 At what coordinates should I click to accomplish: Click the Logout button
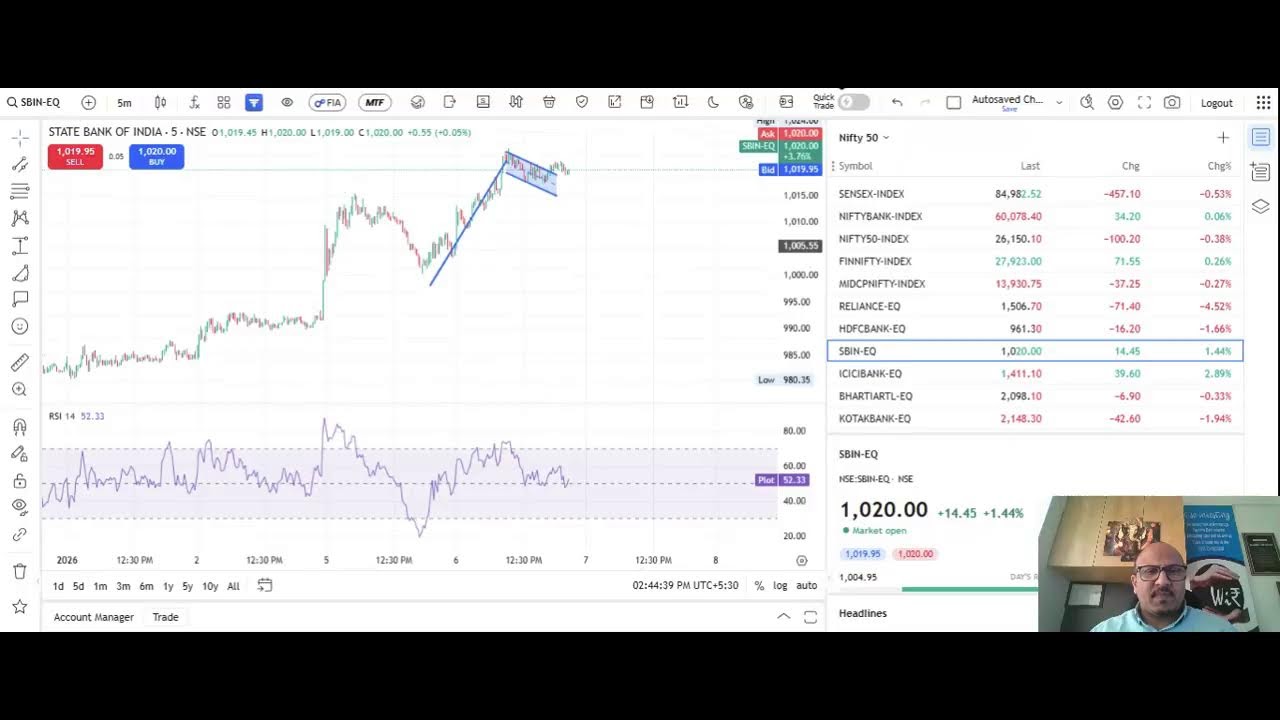1217,103
